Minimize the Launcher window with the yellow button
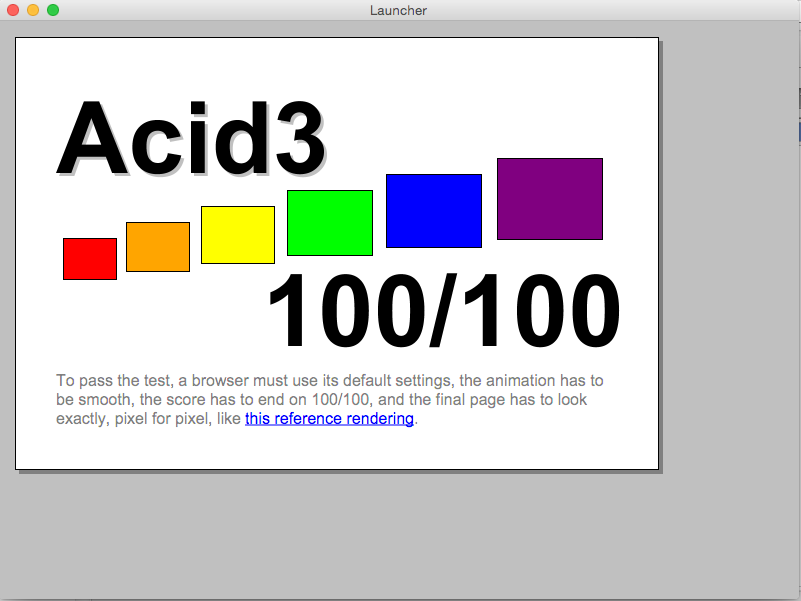Screen dimensions: 801x601 click(33, 10)
